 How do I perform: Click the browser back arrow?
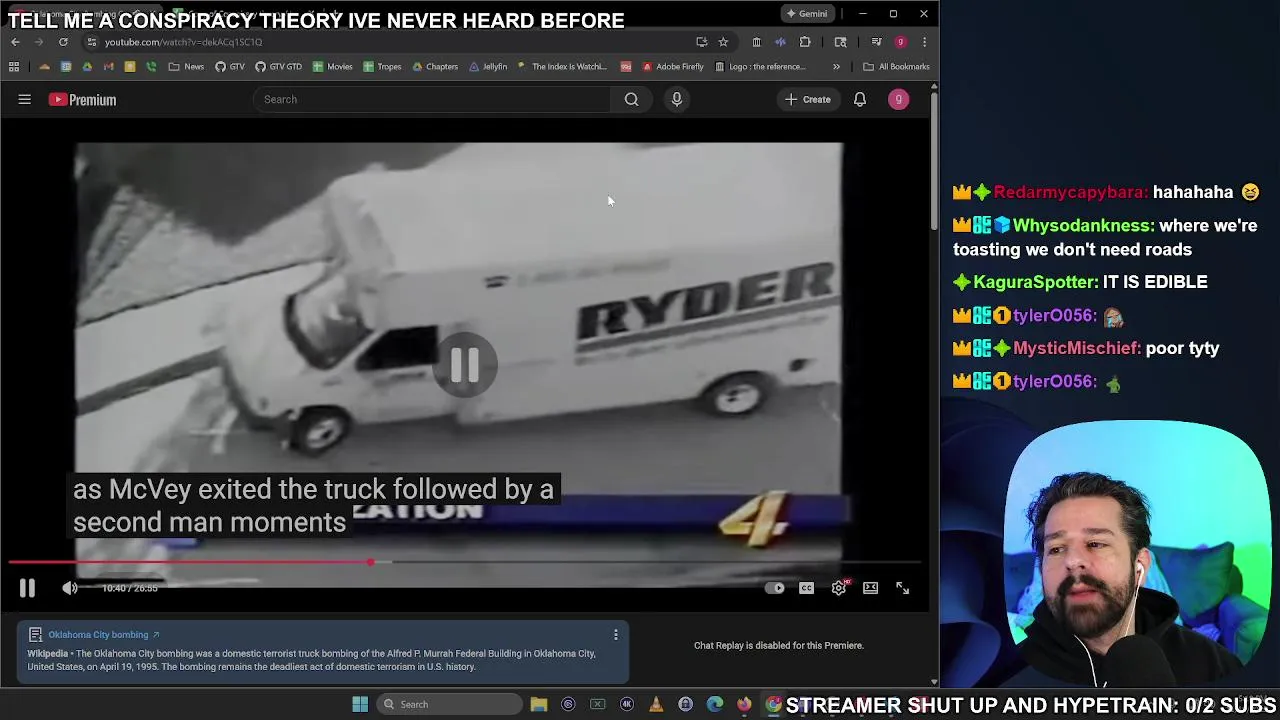15,42
